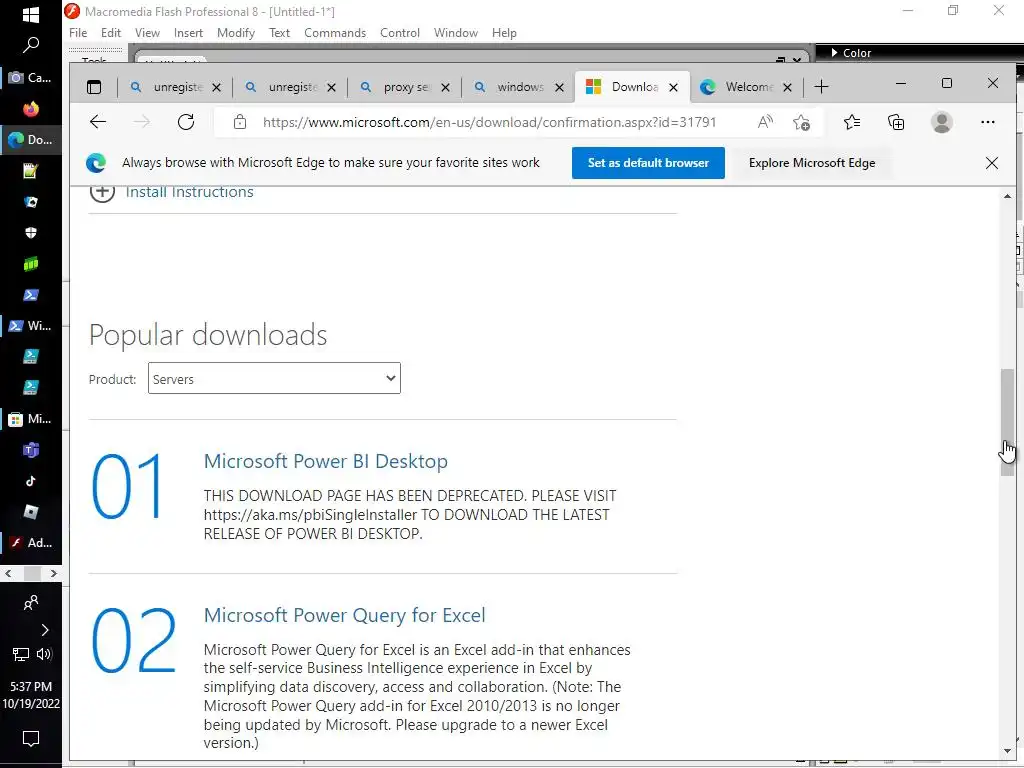Open the notification center icon
The width and height of the screenshot is (1024, 768).
click(31, 738)
